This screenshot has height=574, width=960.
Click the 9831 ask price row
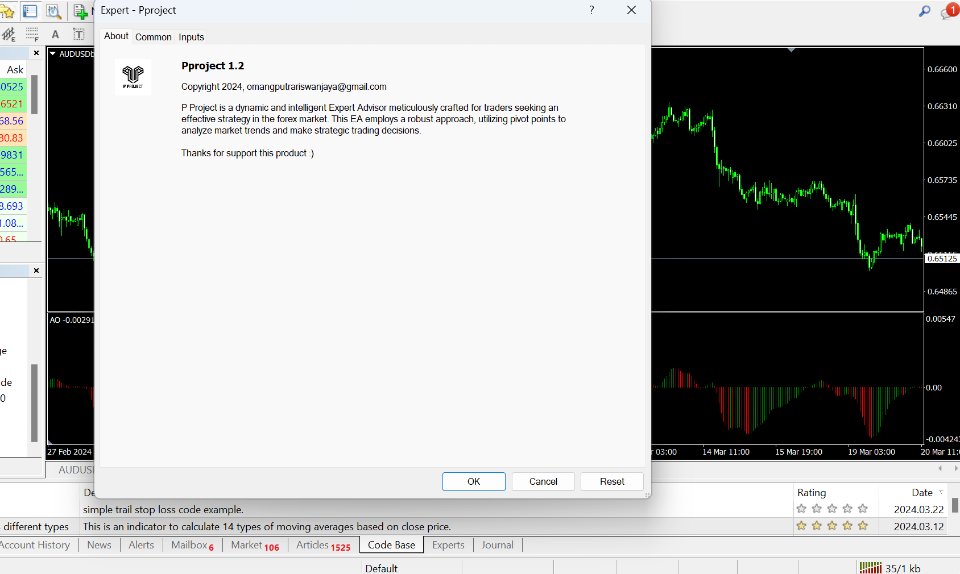click(13, 155)
